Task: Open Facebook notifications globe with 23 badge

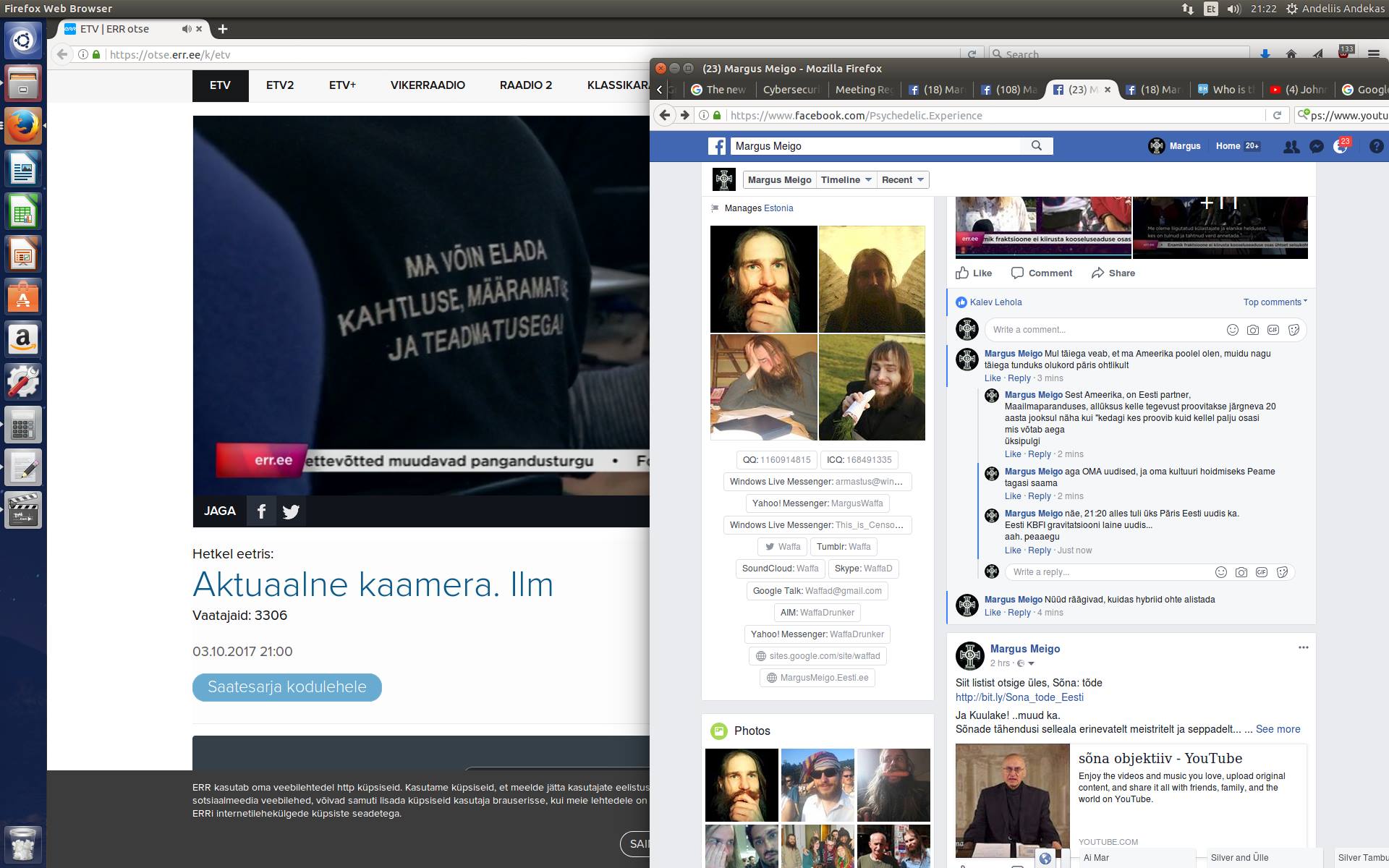Action: point(1341,146)
